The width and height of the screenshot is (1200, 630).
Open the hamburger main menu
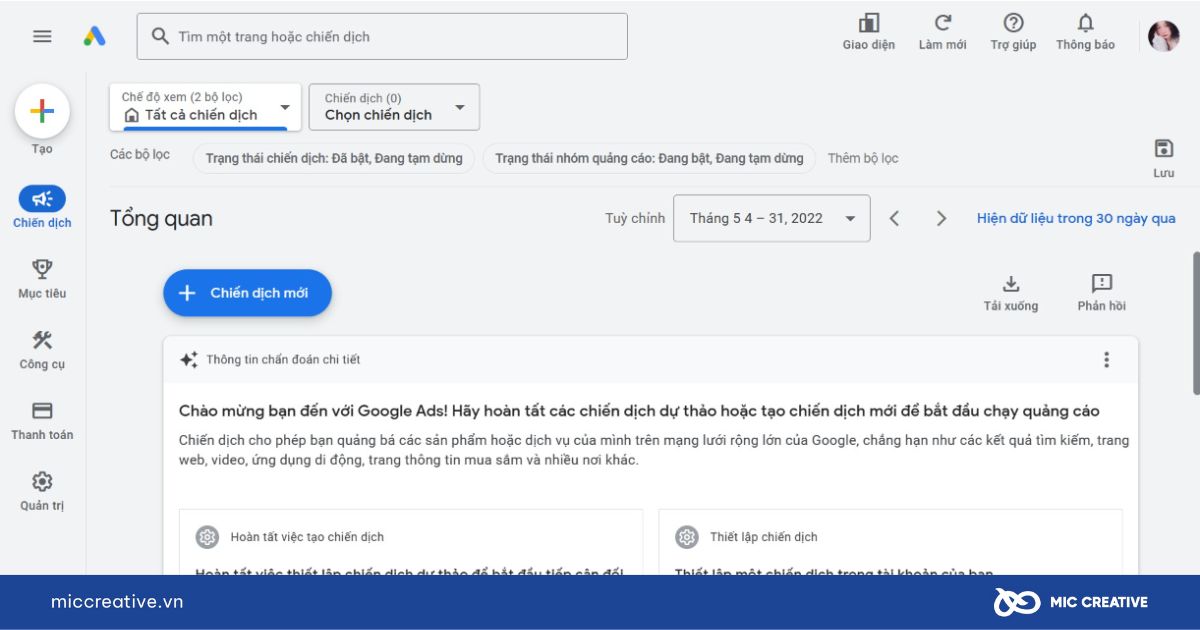pyautogui.click(x=42, y=36)
